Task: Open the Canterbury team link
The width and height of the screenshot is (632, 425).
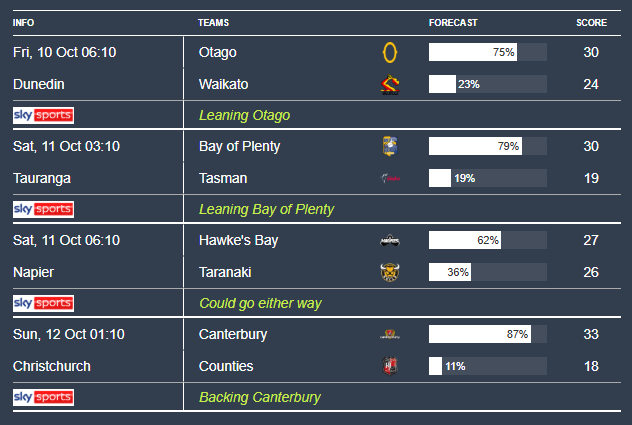Action: (233, 334)
